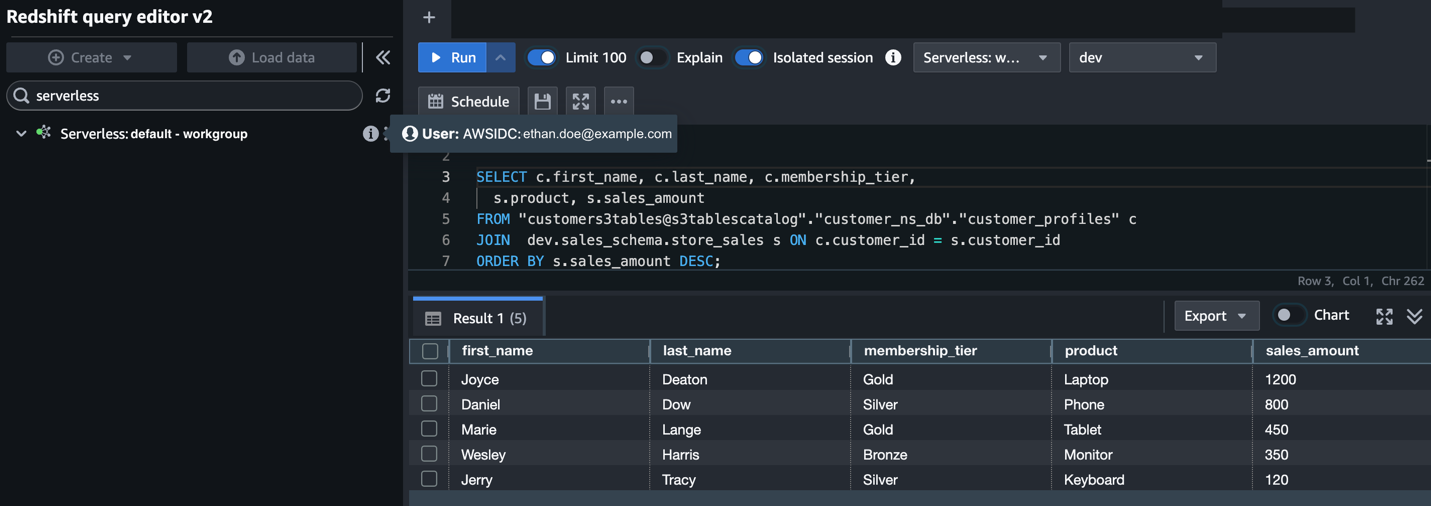Screen dimensions: 1431x506
Task: Switch to the Result 1 tab
Action: point(478,318)
